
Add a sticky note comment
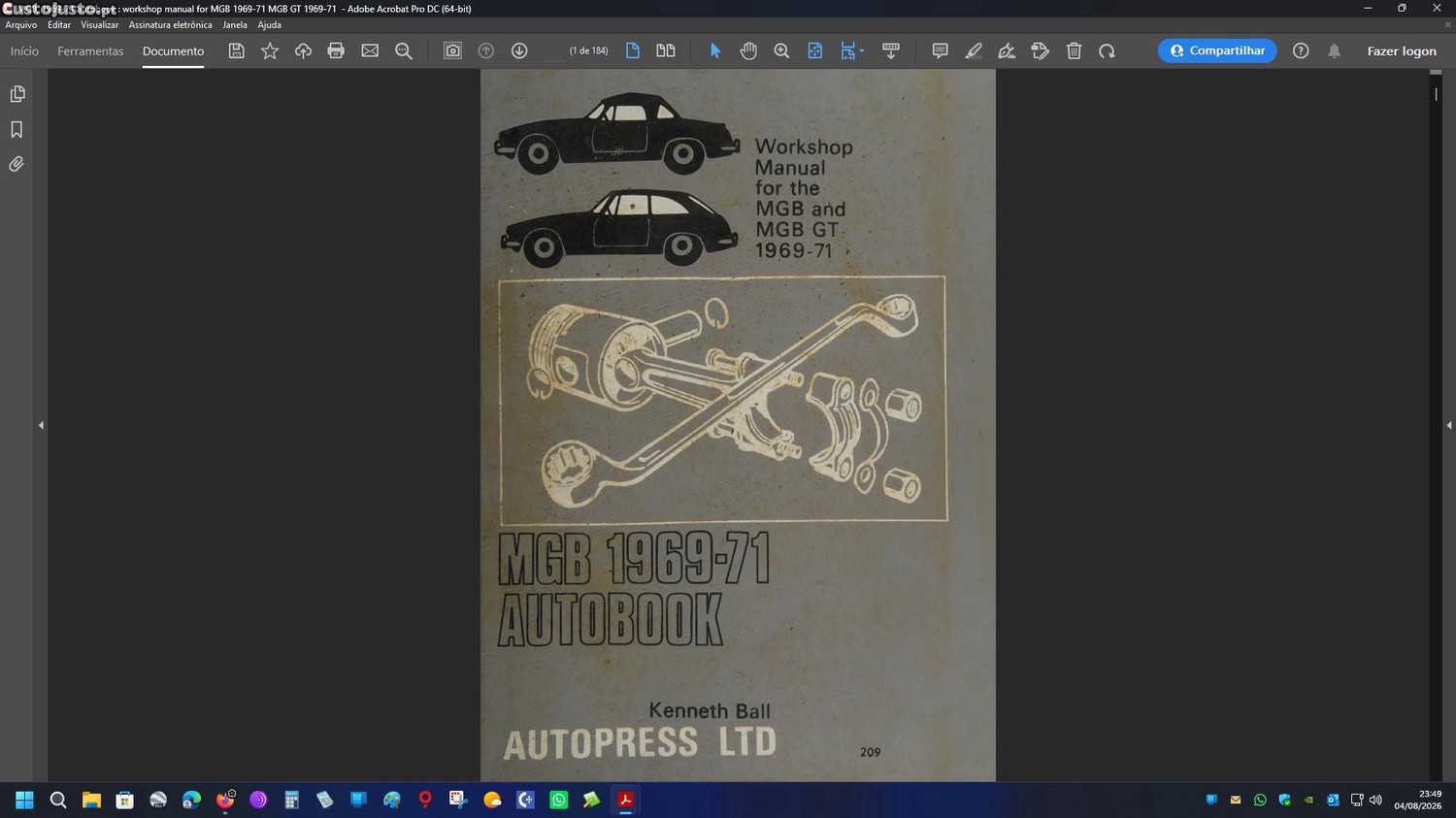[x=940, y=50]
